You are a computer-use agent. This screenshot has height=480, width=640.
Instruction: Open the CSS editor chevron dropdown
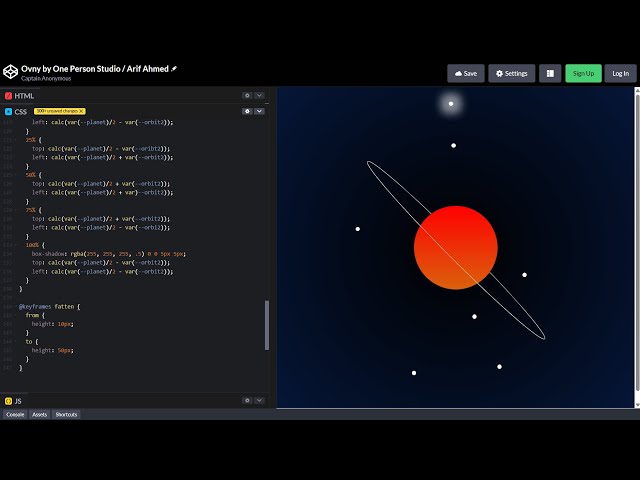pyautogui.click(x=259, y=111)
